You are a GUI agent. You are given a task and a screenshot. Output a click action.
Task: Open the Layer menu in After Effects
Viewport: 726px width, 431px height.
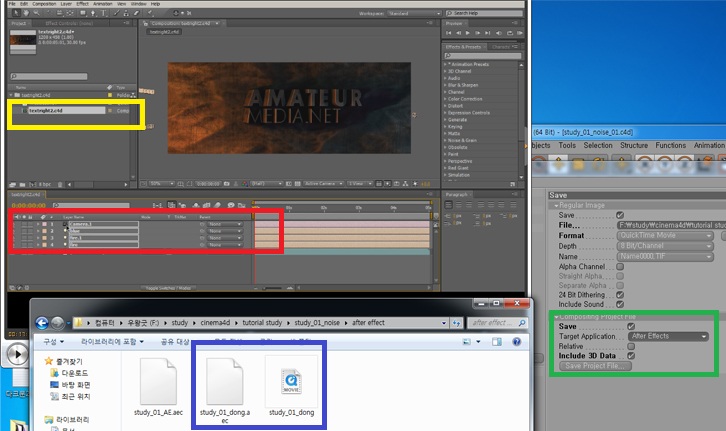click(x=66, y=4)
